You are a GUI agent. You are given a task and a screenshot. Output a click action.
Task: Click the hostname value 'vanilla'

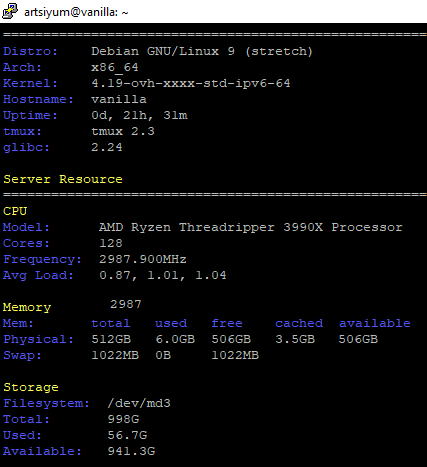pos(119,99)
